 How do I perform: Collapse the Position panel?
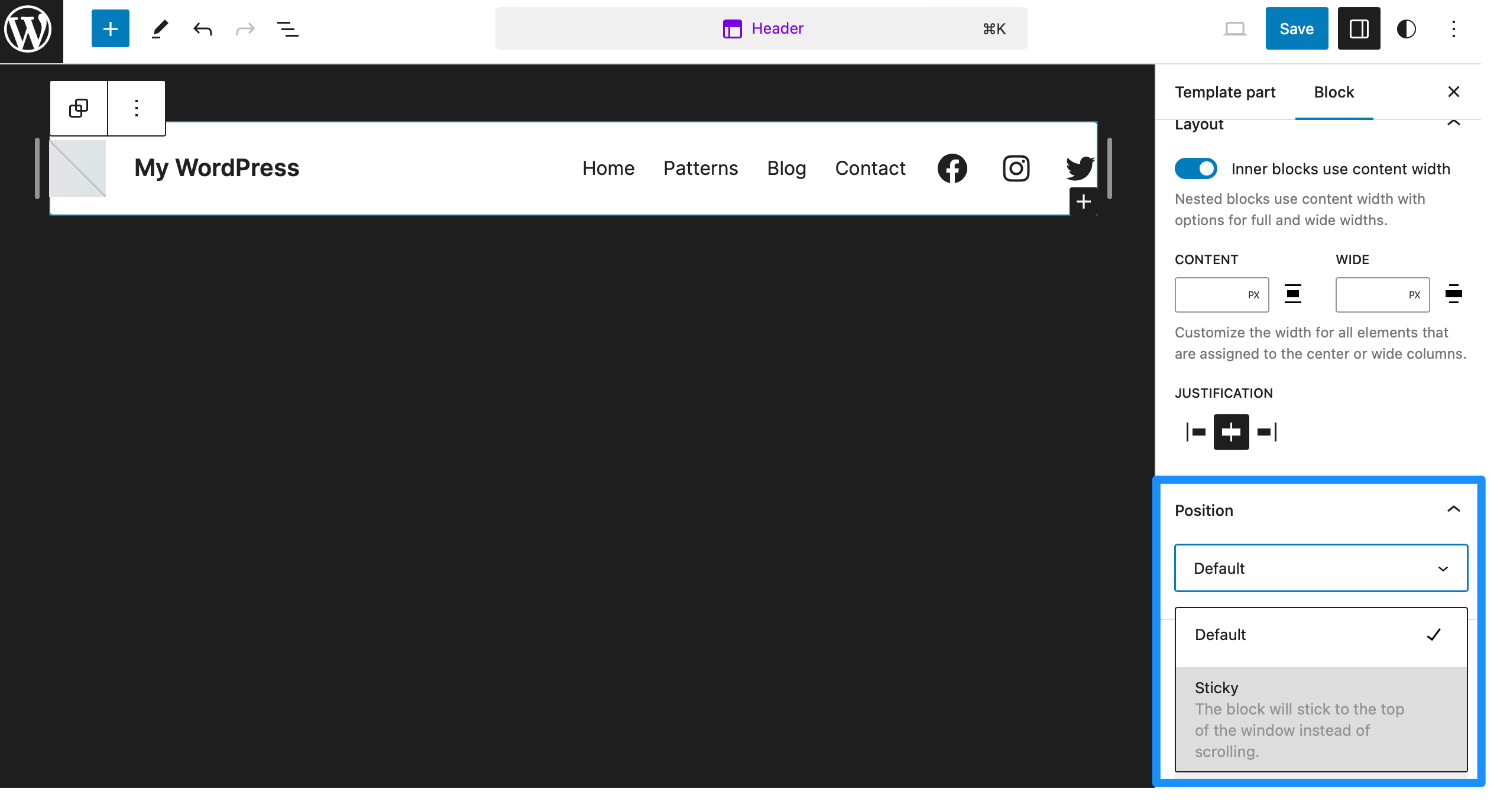coord(1454,509)
